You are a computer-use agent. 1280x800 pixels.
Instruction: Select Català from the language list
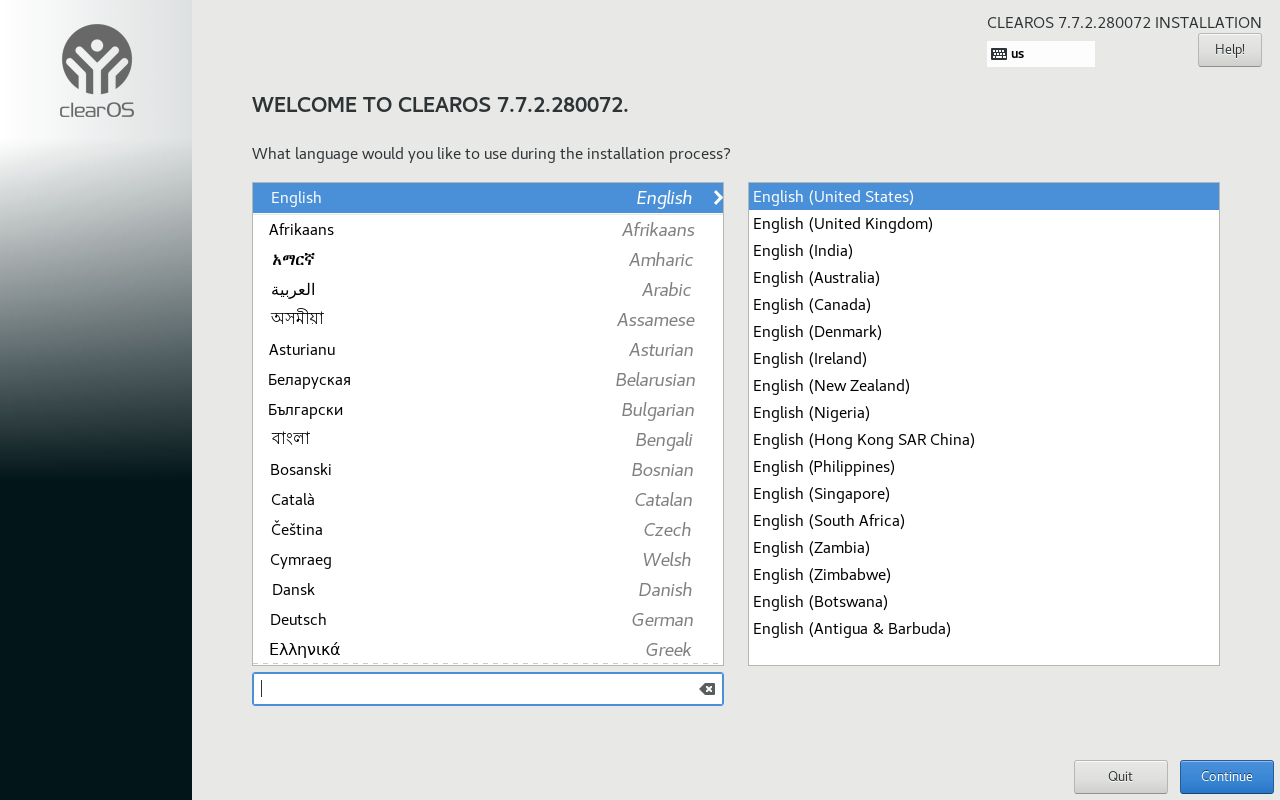coord(488,500)
